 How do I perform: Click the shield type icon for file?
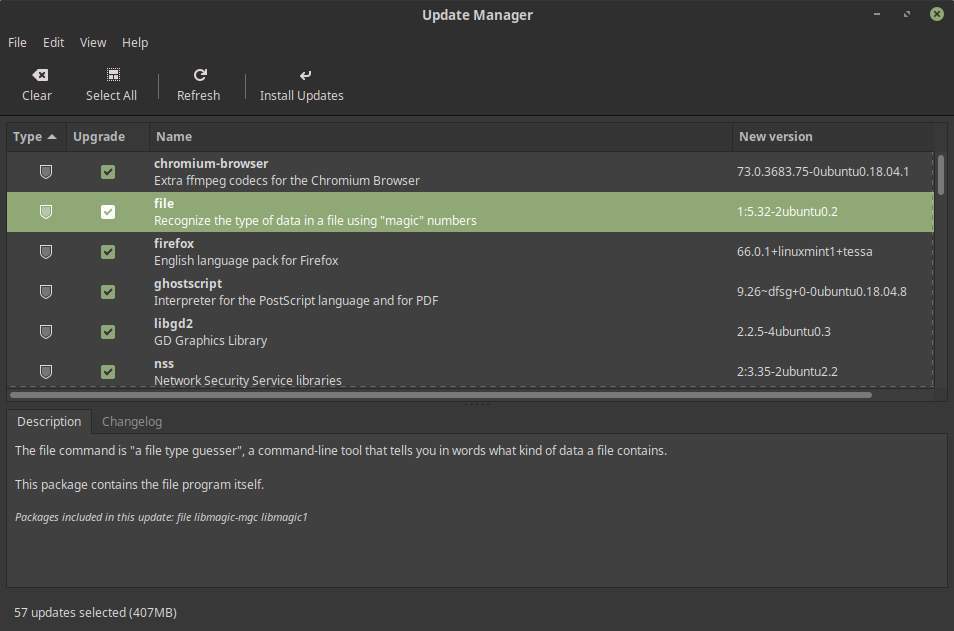[46, 212]
